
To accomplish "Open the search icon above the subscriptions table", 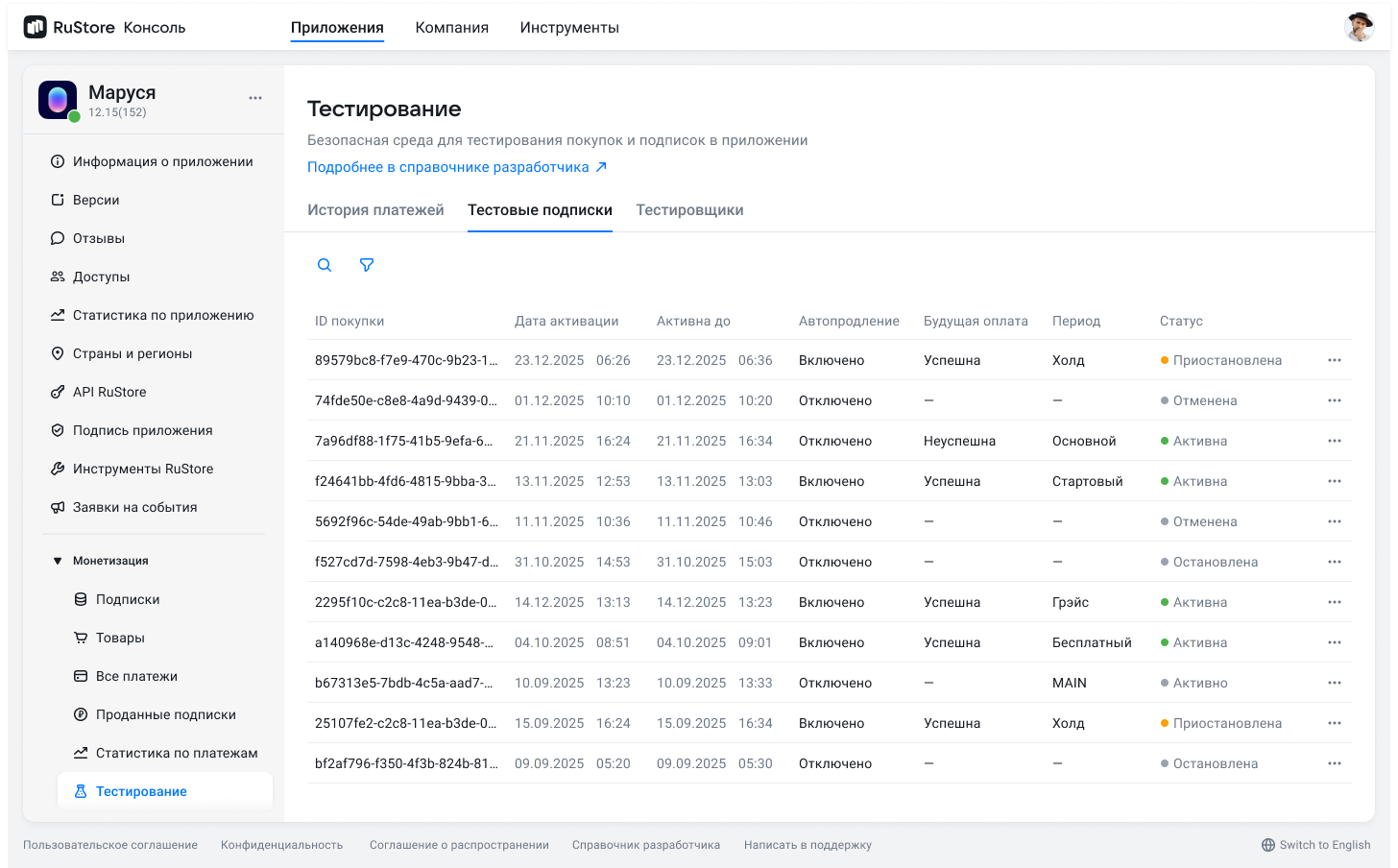I will pos(324,264).
